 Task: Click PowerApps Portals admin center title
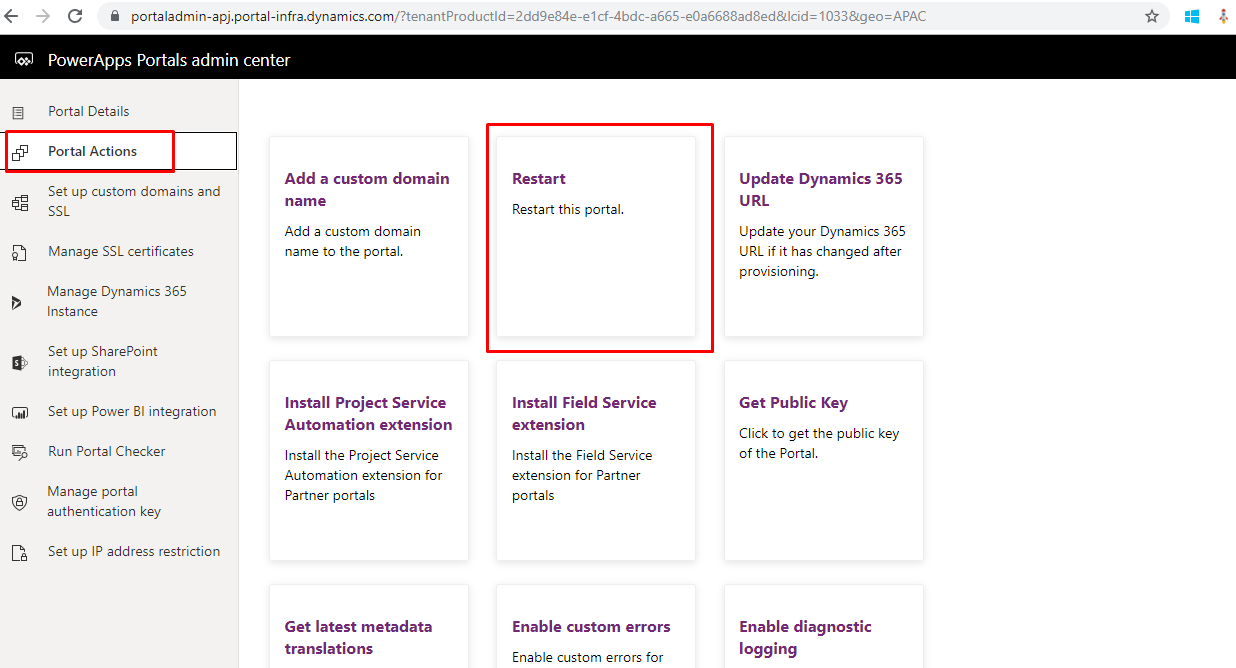pos(169,60)
